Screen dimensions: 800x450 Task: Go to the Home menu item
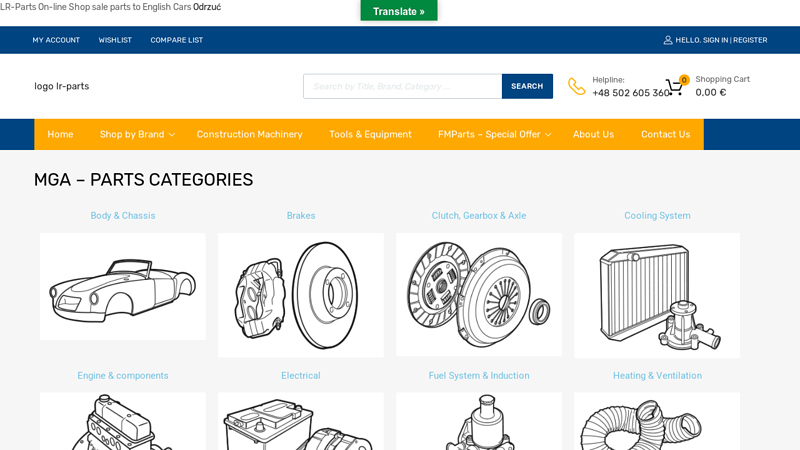coord(60,134)
